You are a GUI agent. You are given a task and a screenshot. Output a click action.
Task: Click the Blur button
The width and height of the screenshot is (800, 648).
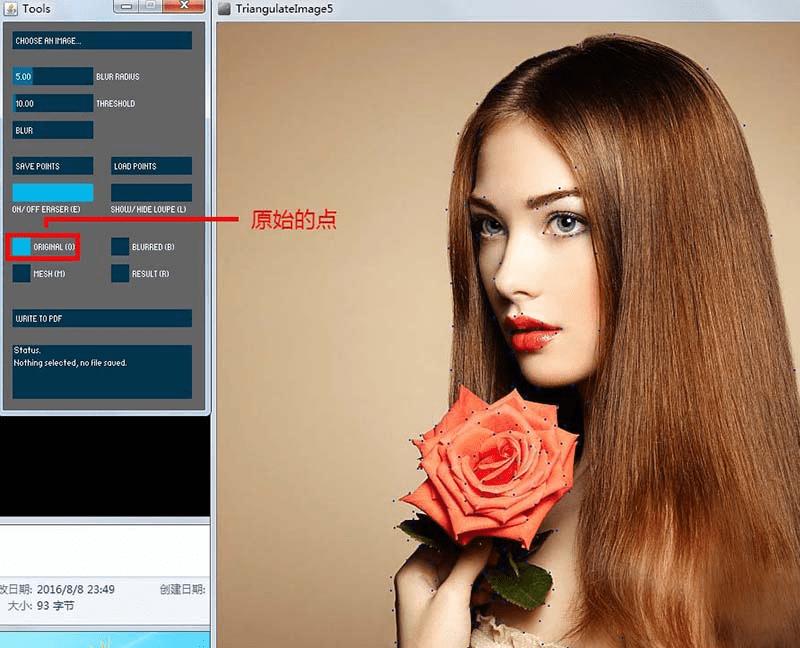pyautogui.click(x=53, y=130)
